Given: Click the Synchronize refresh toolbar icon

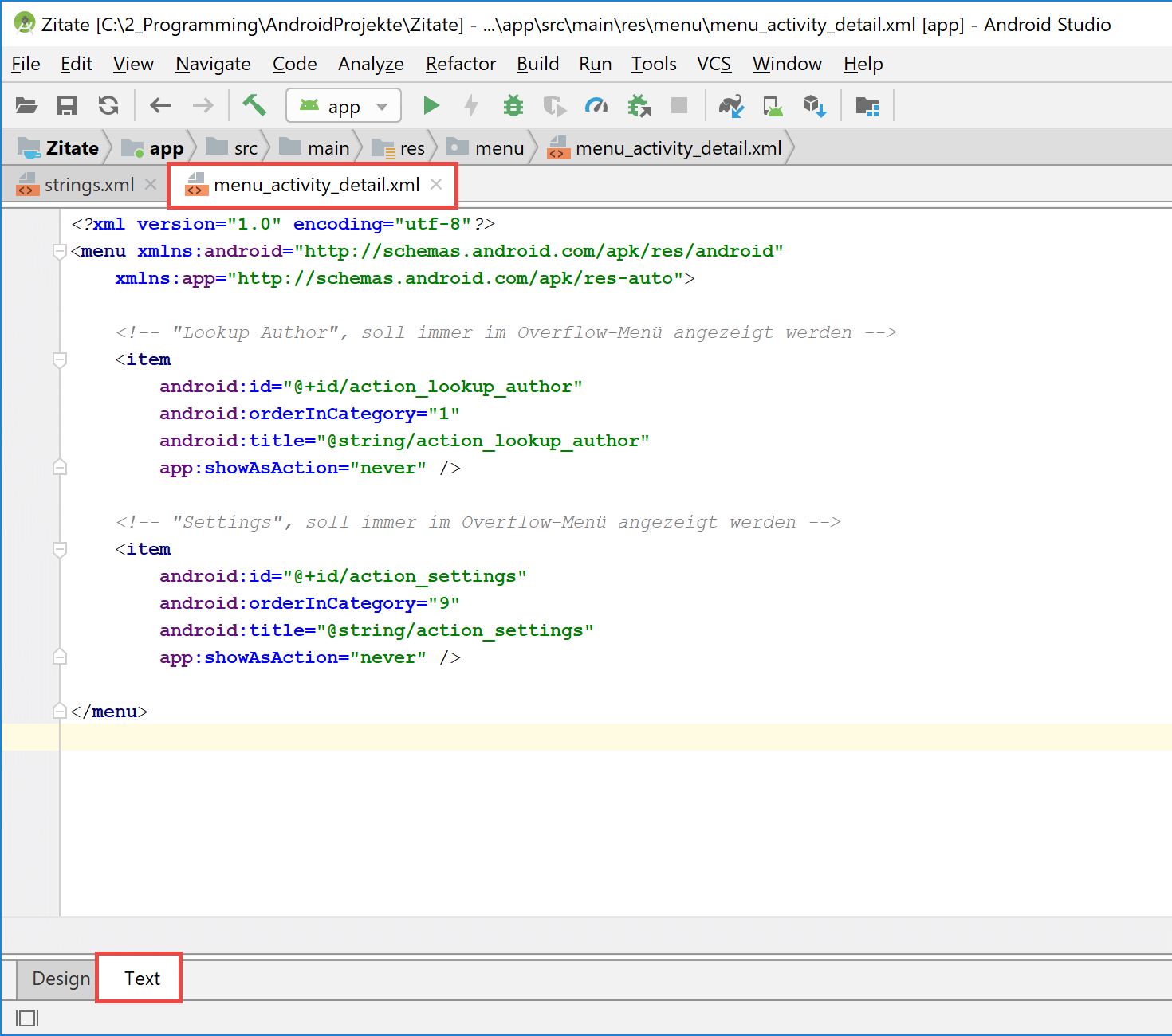Looking at the screenshot, I should (108, 105).
